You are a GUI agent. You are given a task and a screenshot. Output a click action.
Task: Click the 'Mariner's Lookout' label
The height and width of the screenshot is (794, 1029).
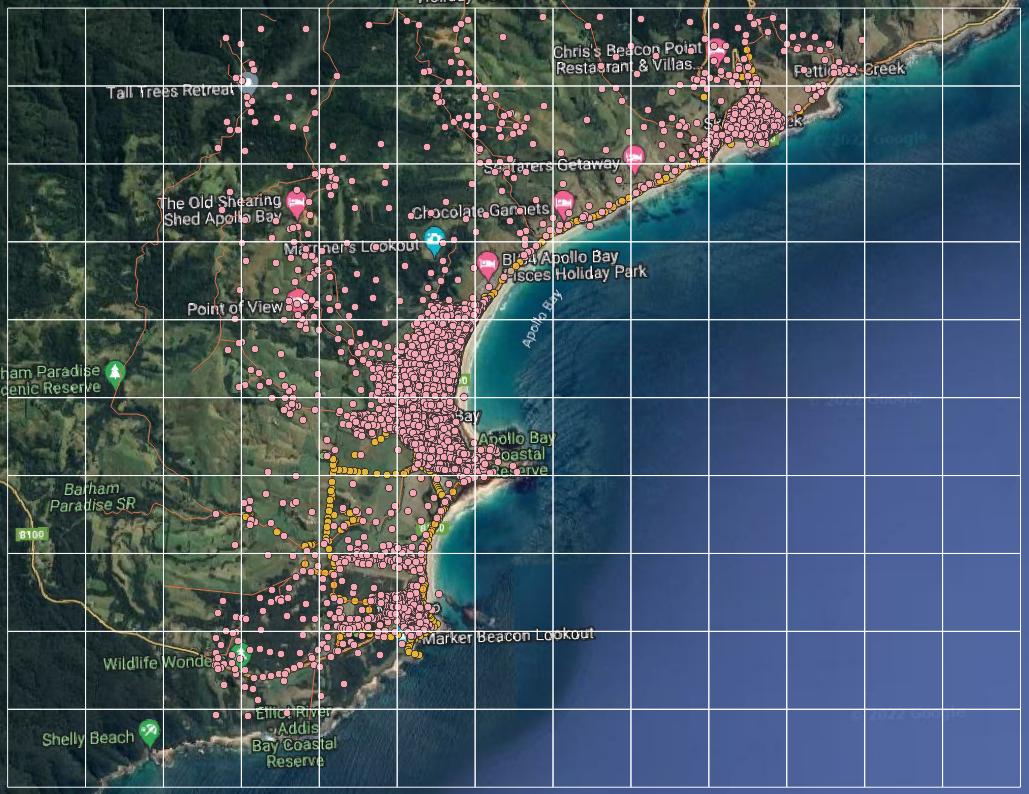pos(352,247)
